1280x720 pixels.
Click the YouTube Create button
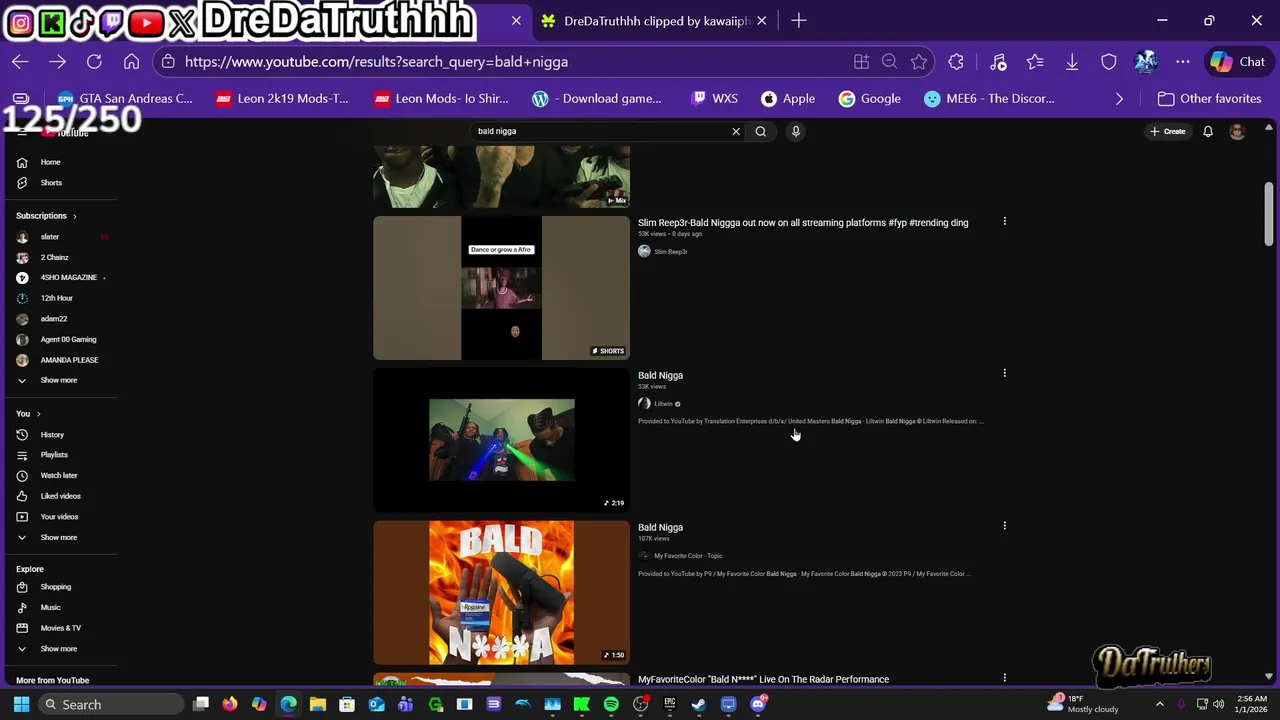click(x=1168, y=131)
